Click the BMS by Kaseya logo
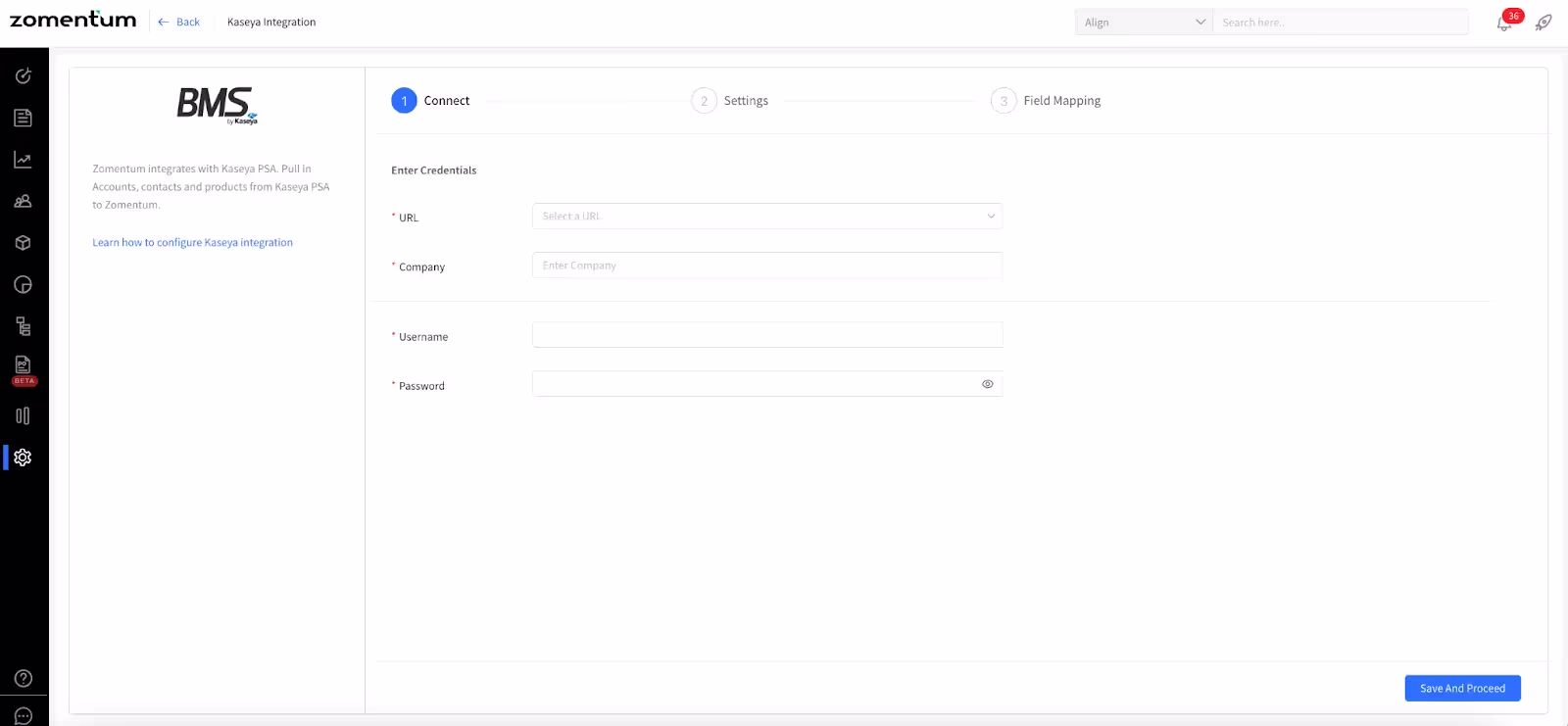 217,105
